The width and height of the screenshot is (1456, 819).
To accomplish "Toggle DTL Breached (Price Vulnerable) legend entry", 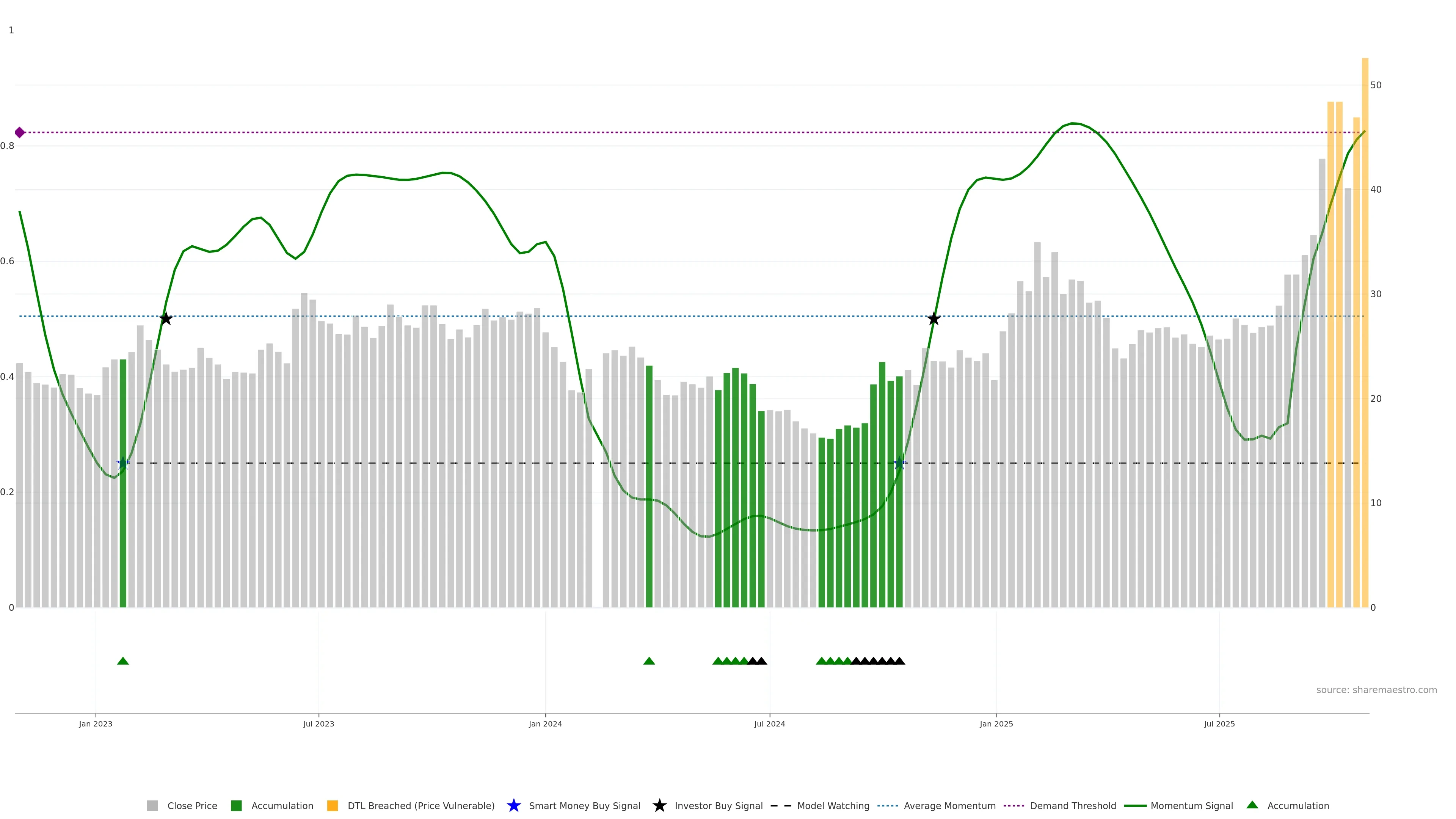I will [420, 805].
